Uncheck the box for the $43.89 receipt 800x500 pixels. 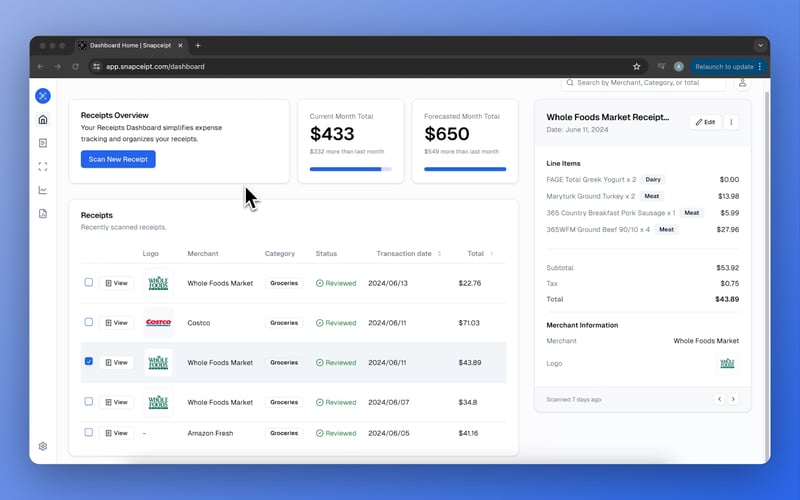click(x=89, y=361)
